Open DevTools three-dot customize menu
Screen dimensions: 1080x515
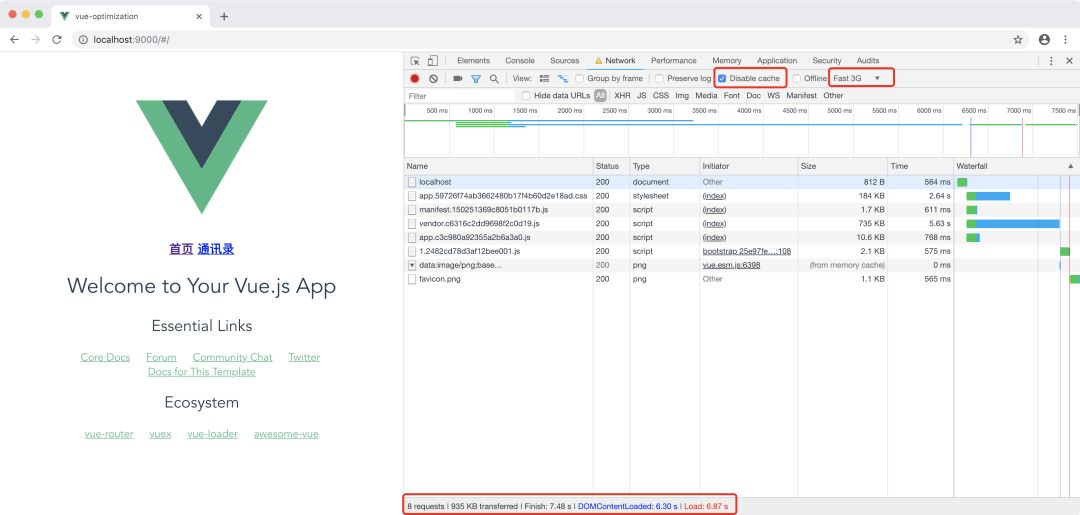pyautogui.click(x=1051, y=61)
